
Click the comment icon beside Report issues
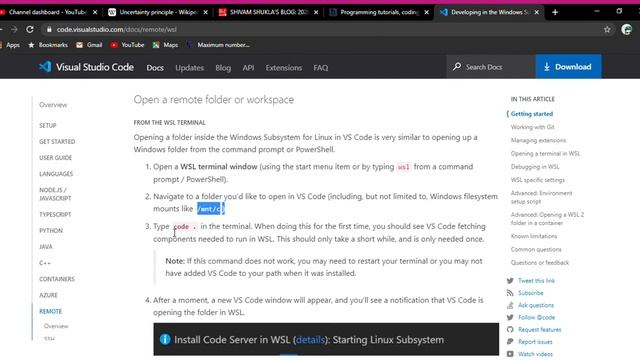click(x=510, y=342)
